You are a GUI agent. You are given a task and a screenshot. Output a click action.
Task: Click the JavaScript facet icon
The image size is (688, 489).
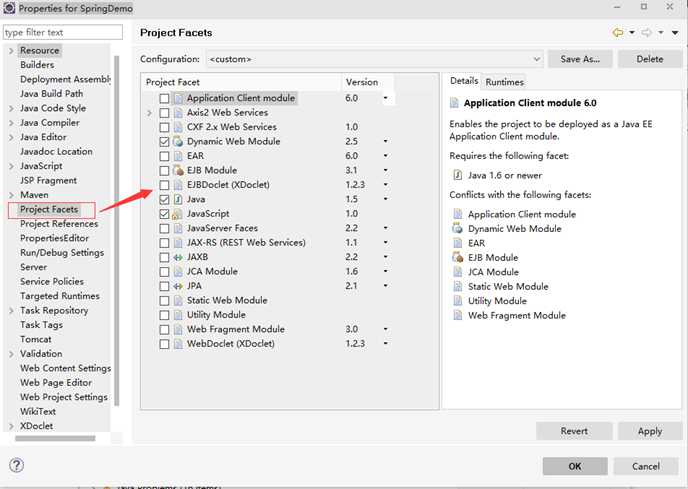coord(178,214)
